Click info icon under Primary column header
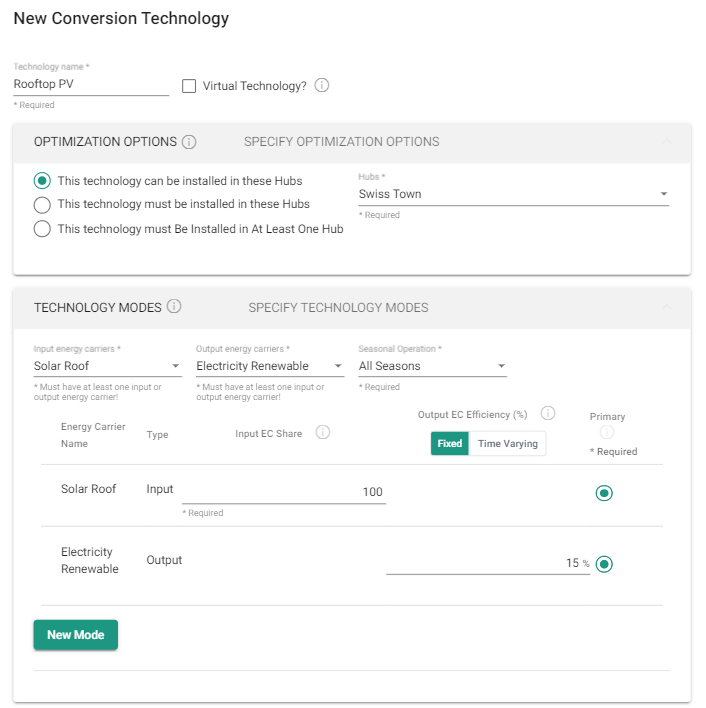Viewport: 706px width, 708px height. [605, 433]
